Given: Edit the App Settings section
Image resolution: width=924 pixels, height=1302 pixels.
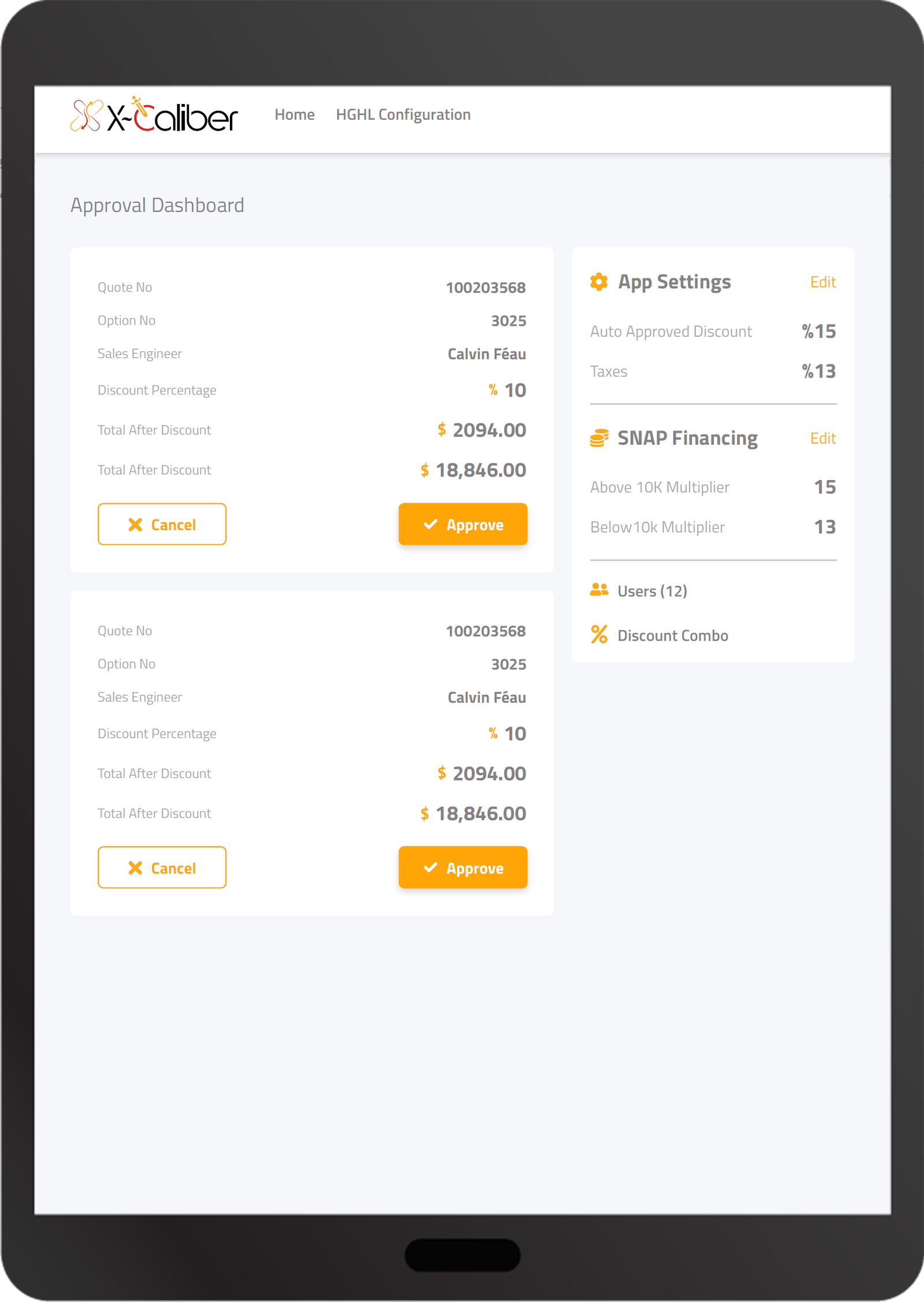Looking at the screenshot, I should (x=822, y=282).
